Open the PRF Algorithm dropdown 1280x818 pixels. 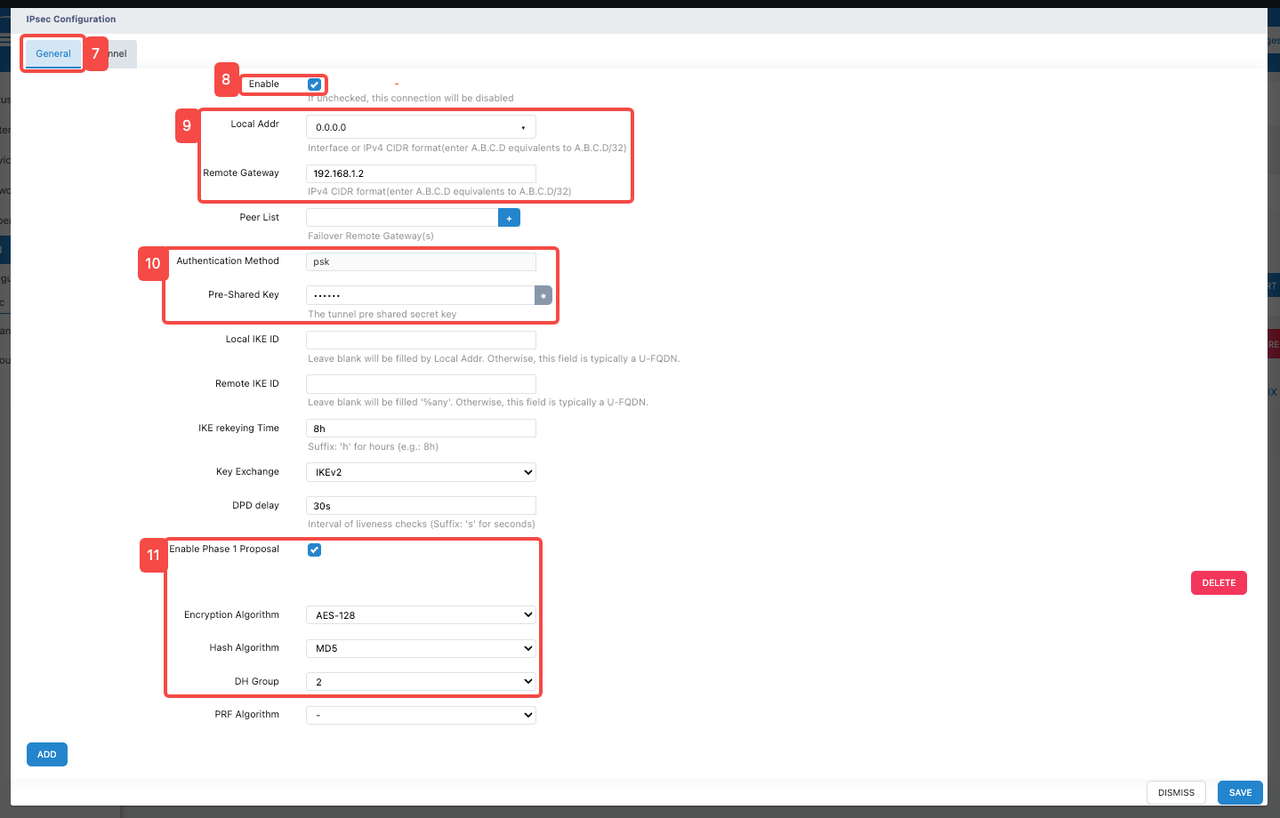click(420, 715)
